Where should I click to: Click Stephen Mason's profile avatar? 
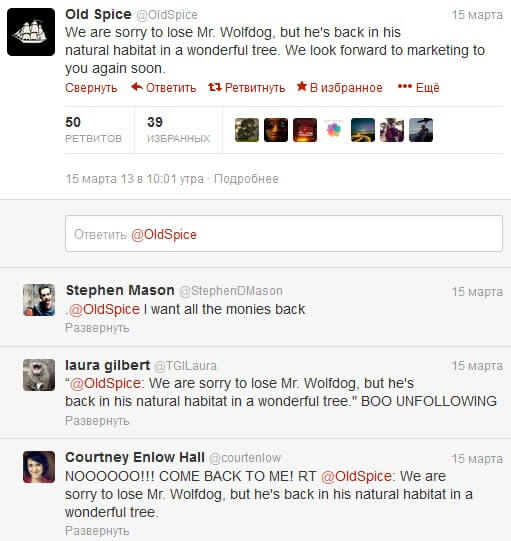pyautogui.click(x=39, y=300)
